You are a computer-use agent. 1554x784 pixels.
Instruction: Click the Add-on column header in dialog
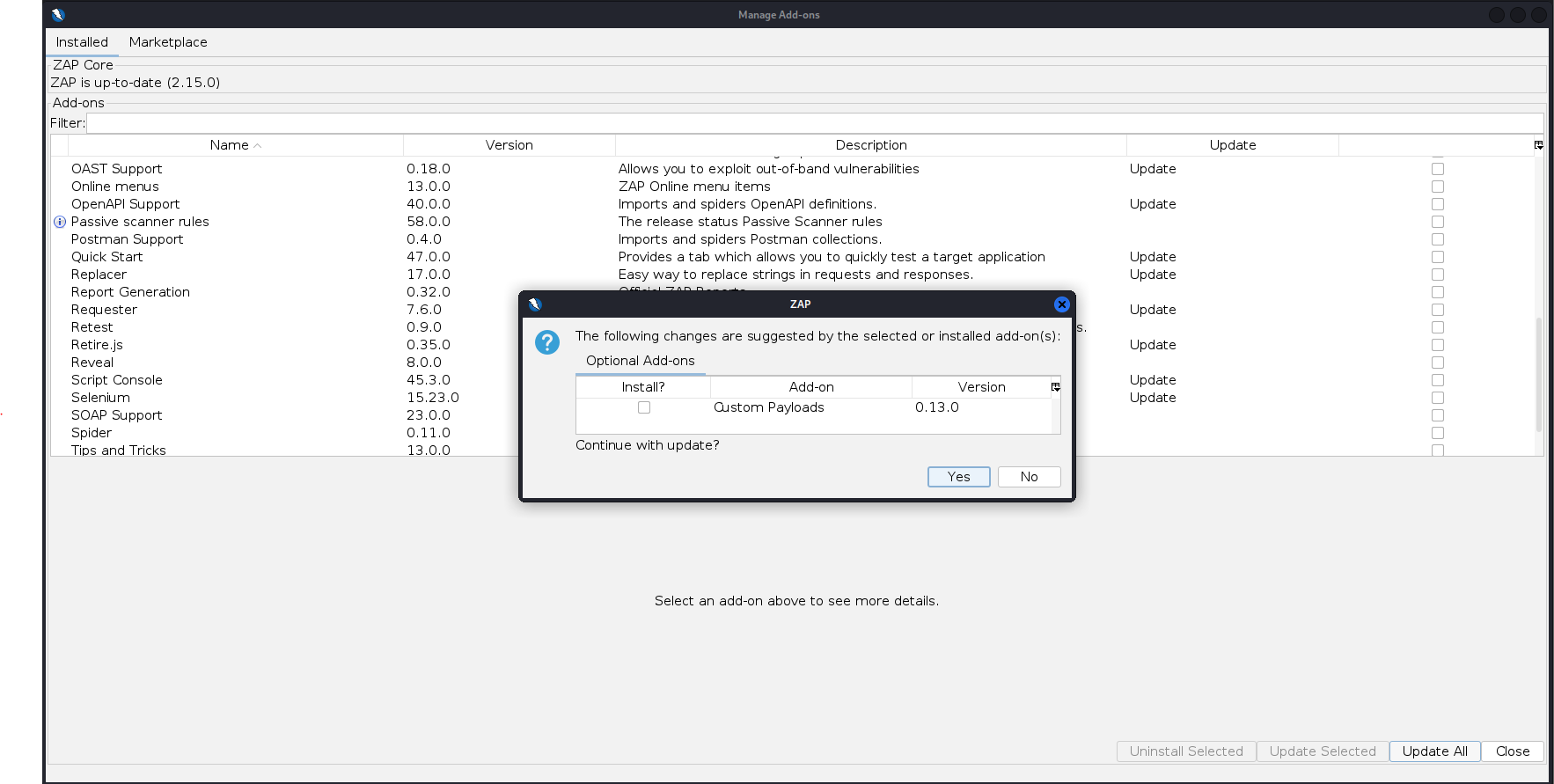click(811, 387)
